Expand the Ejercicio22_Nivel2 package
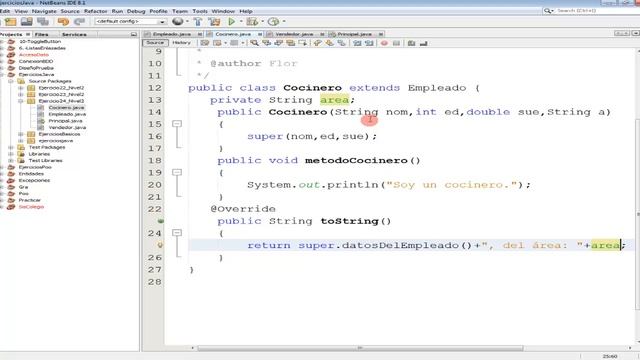Image resolution: width=640 pixels, height=360 pixels. click(21, 88)
